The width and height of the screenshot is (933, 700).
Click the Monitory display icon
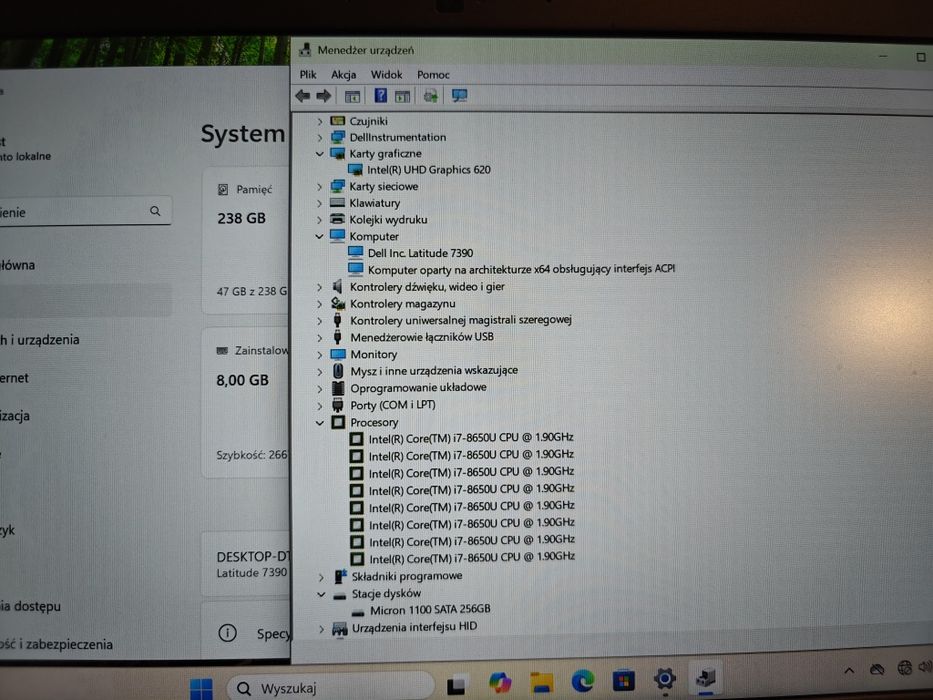(338, 355)
